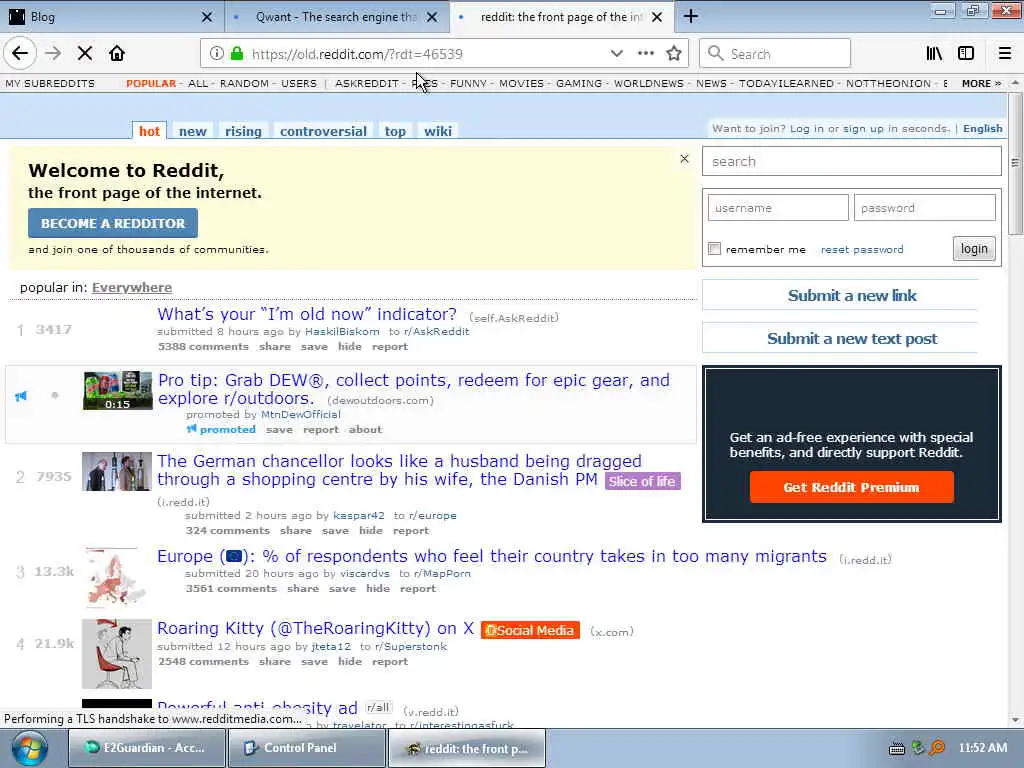Focus the username field
The height and width of the screenshot is (768, 1024).
[x=778, y=208]
